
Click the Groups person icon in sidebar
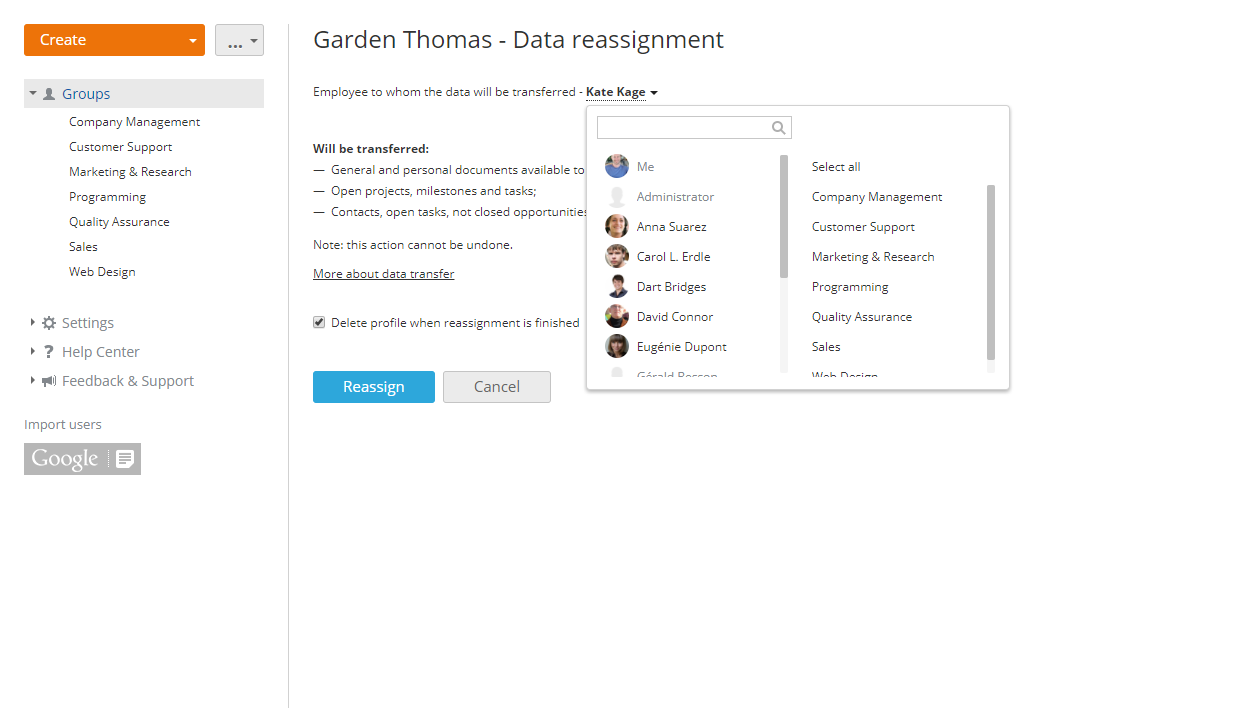[48, 93]
